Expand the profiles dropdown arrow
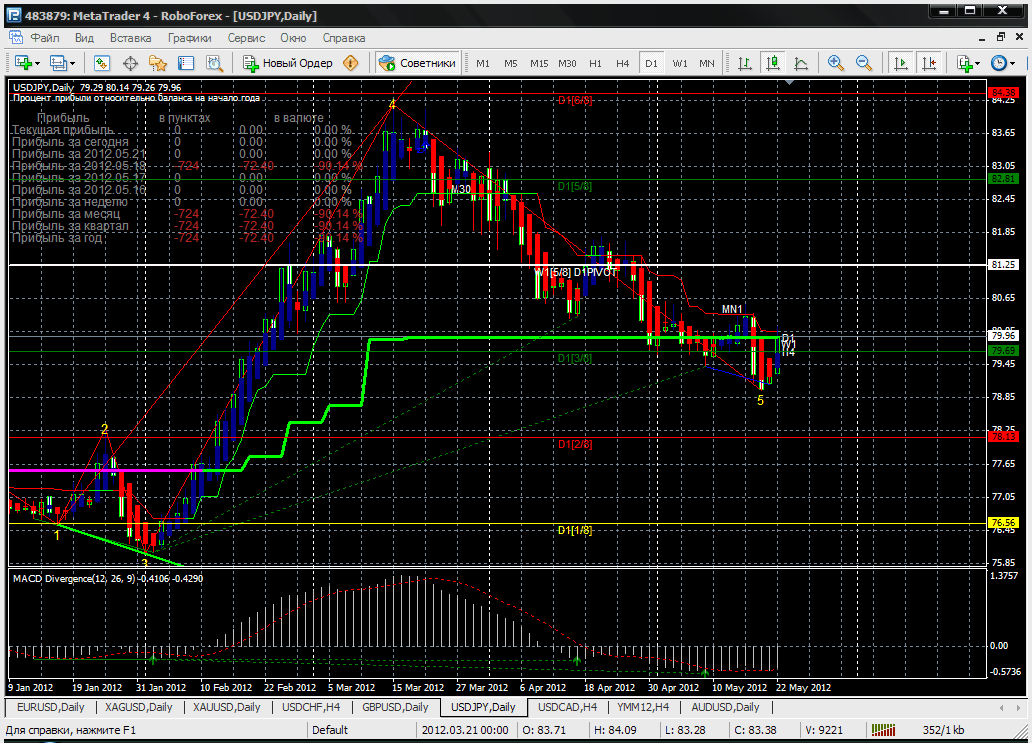The image size is (1032, 743). point(74,63)
